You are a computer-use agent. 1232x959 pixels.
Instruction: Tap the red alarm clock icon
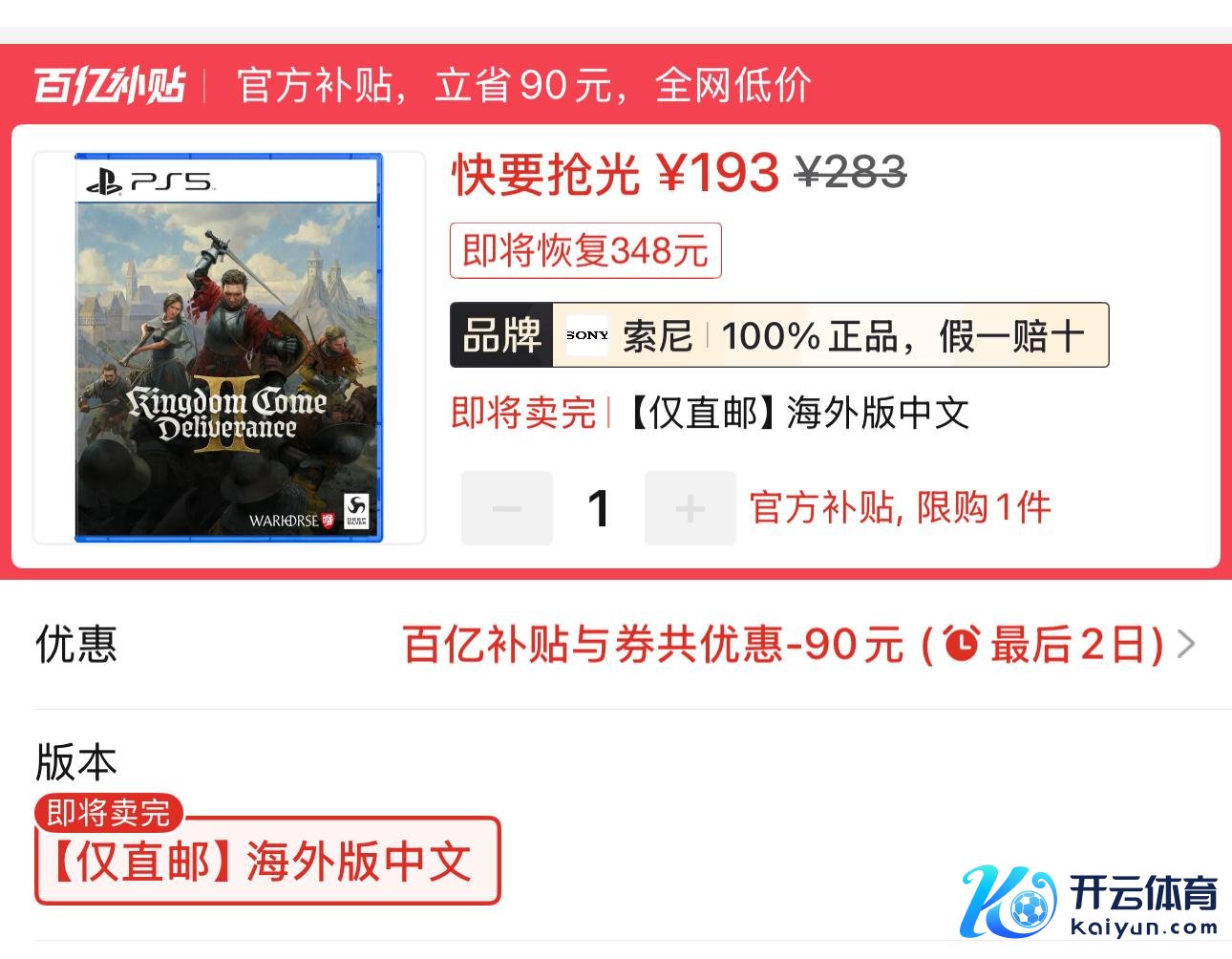(x=962, y=644)
